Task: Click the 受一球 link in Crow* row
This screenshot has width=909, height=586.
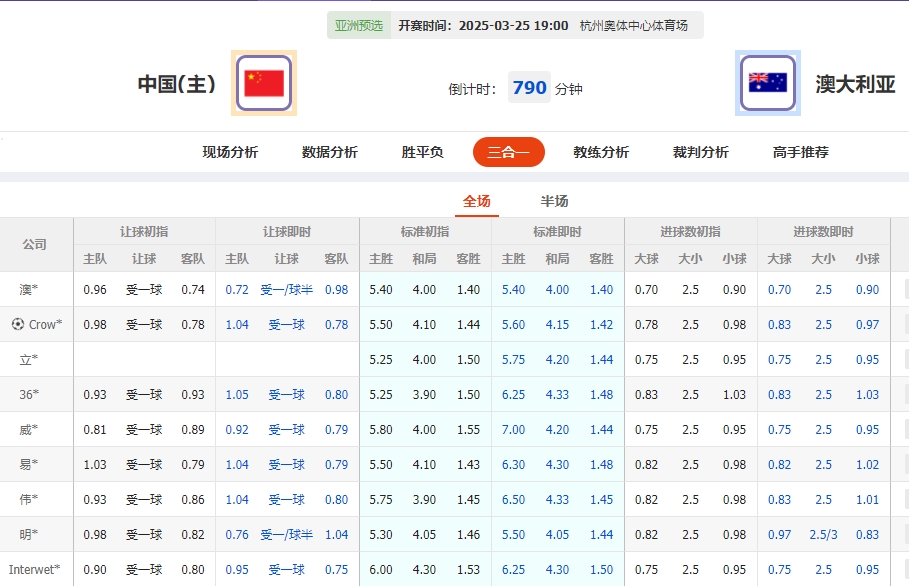Action: point(287,324)
